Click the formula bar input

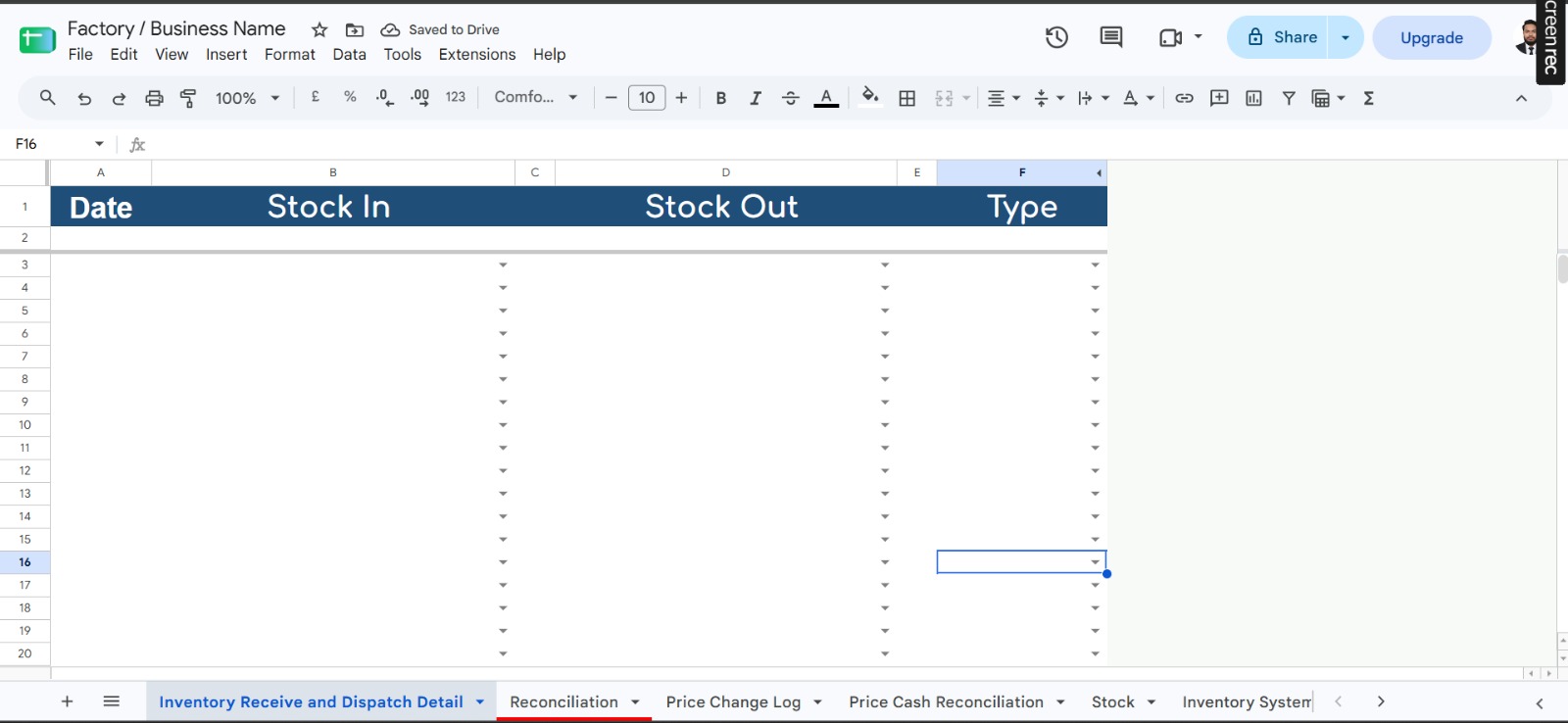(x=853, y=144)
